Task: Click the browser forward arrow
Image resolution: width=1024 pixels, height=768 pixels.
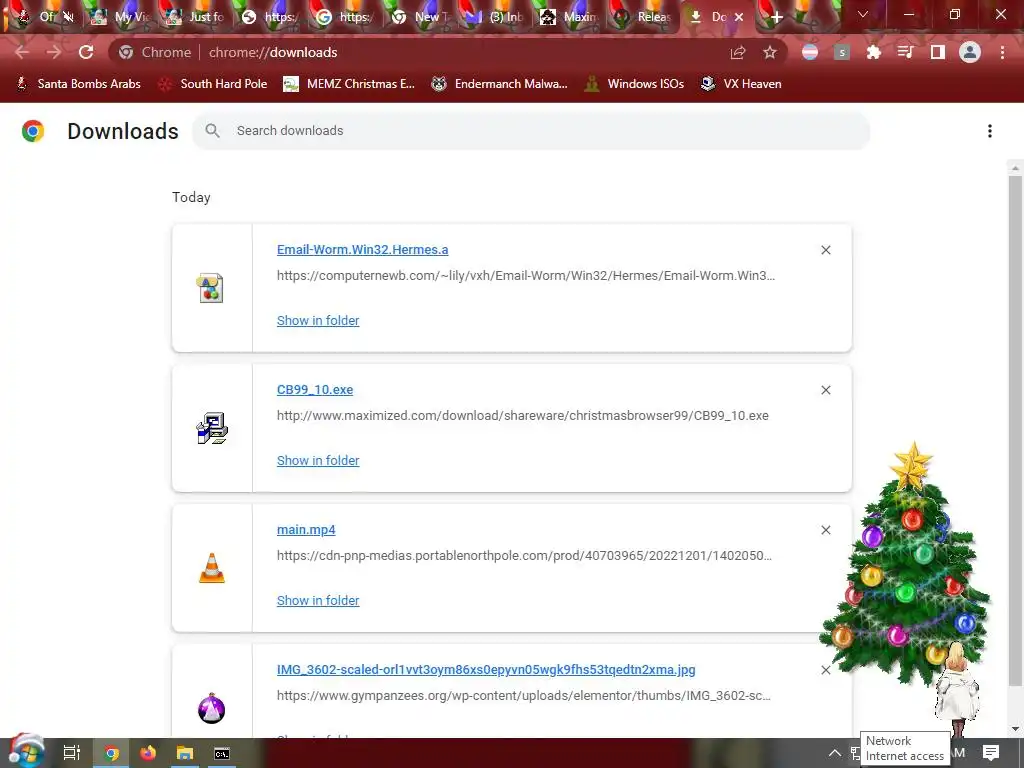Action: tap(54, 52)
